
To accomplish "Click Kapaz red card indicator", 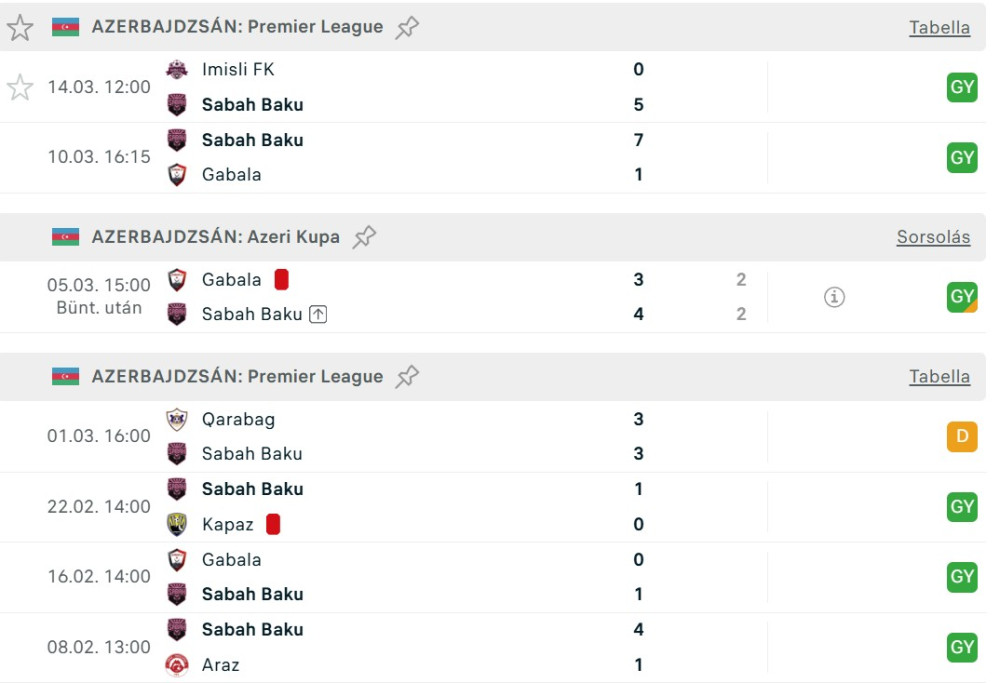I will (273, 524).
